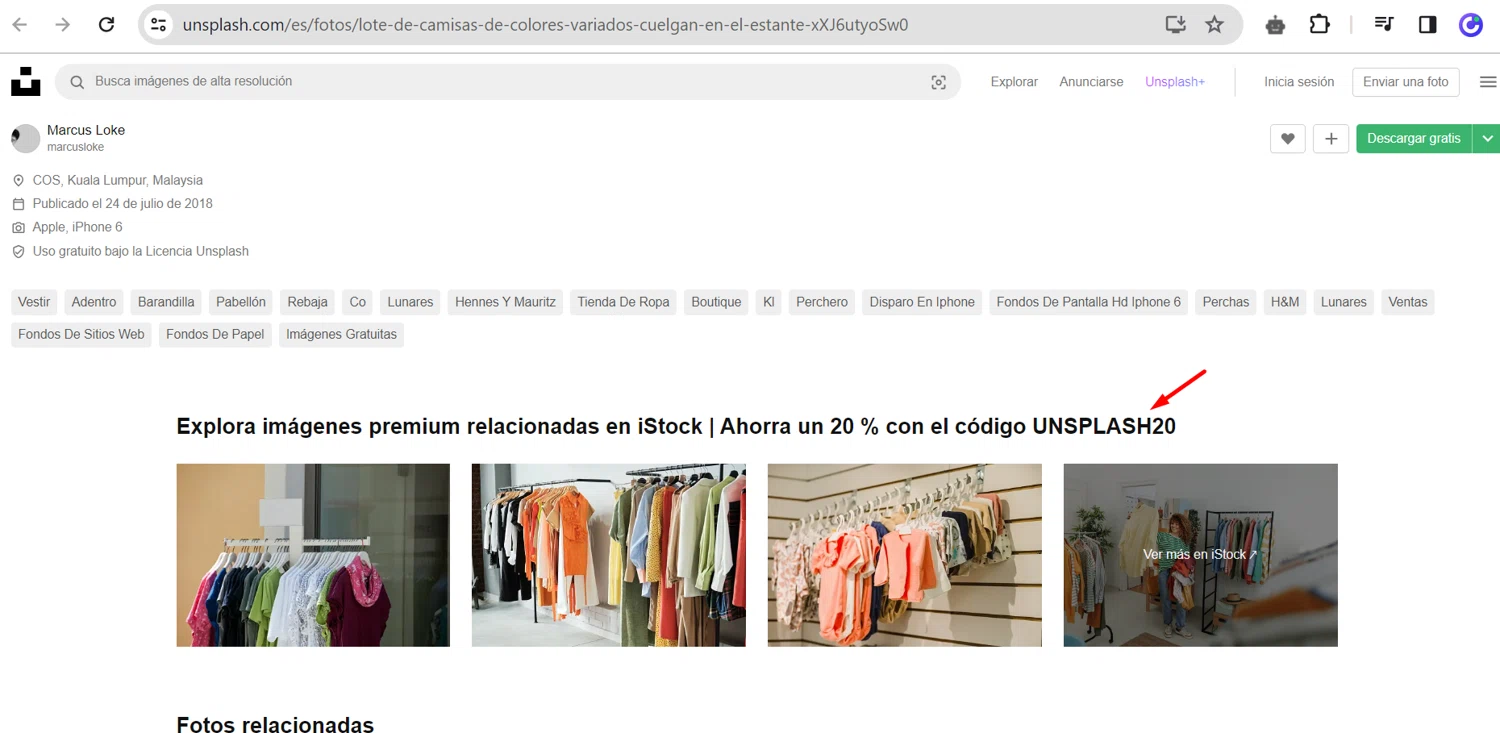The height and width of the screenshot is (733, 1500).
Task: Open the Chrome profile avatar
Action: (x=1471, y=25)
